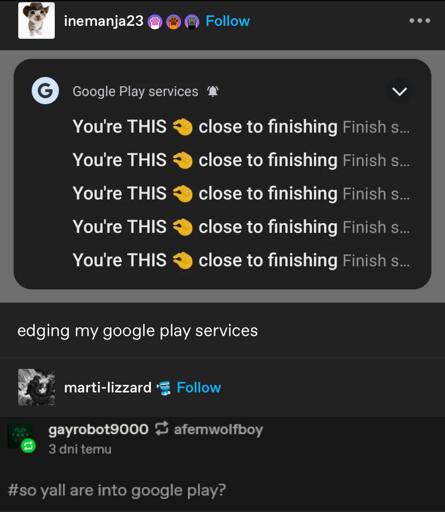Open the last "You're THIS close" notification

tap(241, 260)
